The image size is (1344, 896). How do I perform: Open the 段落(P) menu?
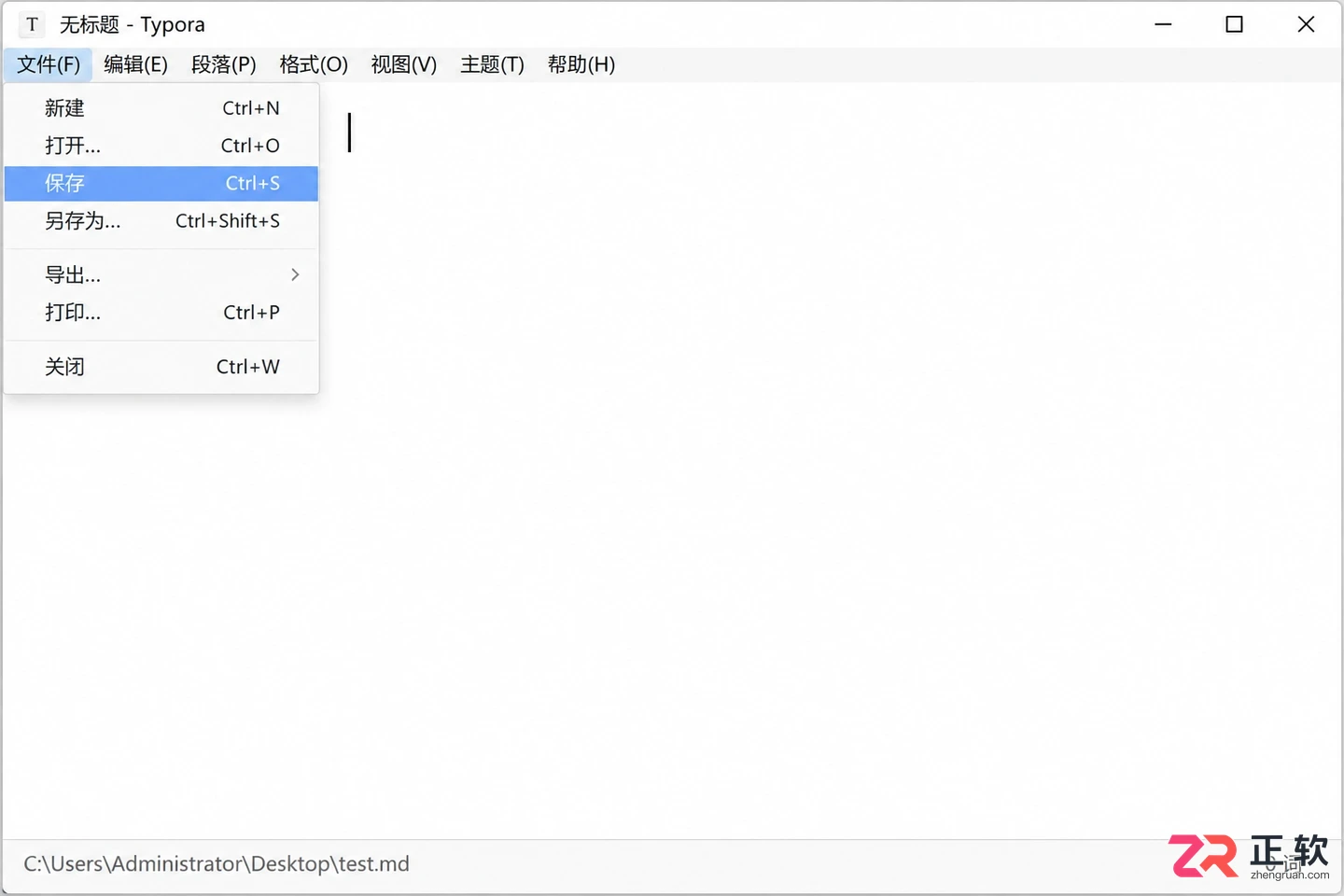(x=224, y=64)
